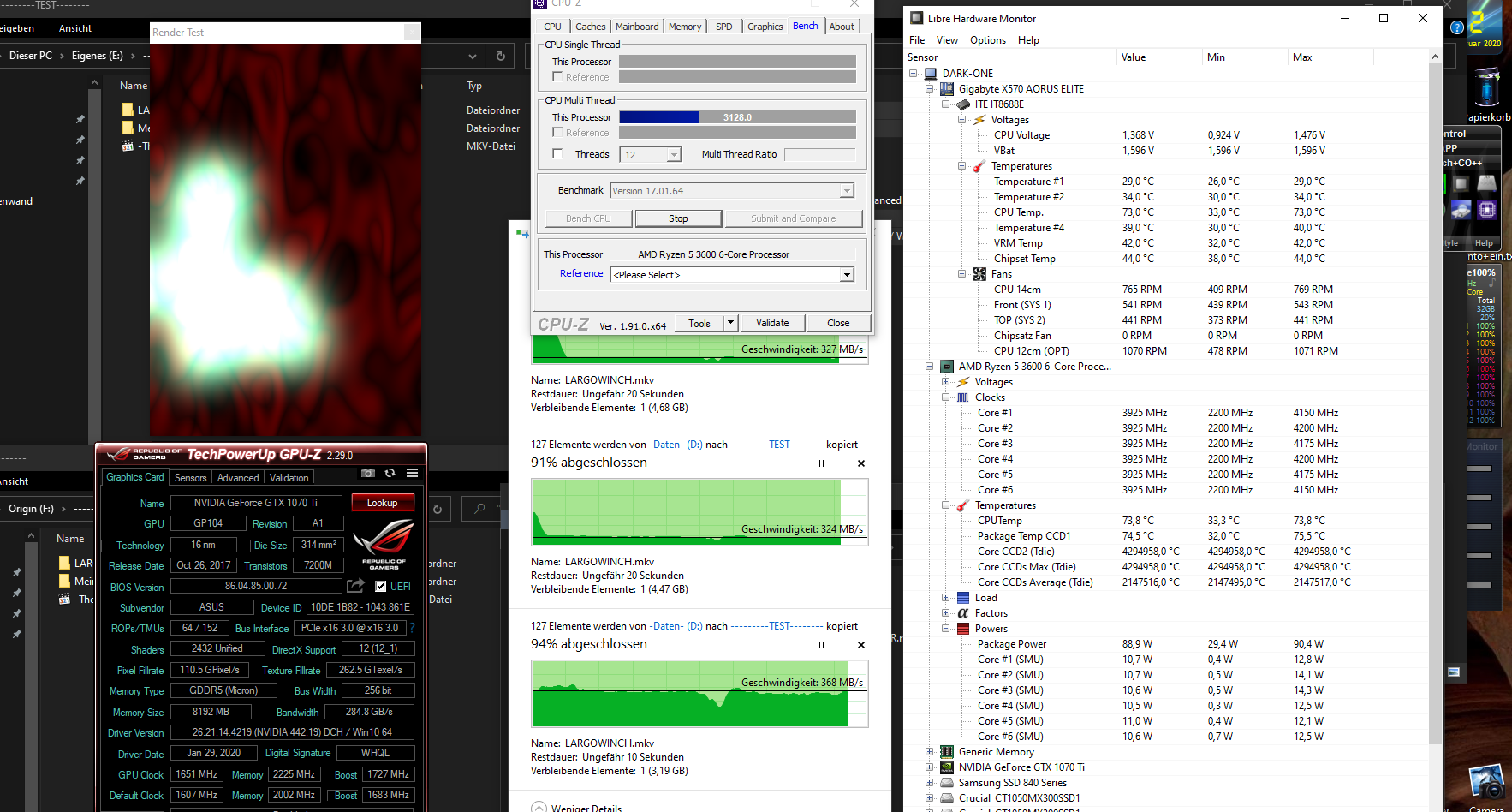1512x812 pixels.
Task: Click the Bus Interface question mark
Action: coord(412,628)
